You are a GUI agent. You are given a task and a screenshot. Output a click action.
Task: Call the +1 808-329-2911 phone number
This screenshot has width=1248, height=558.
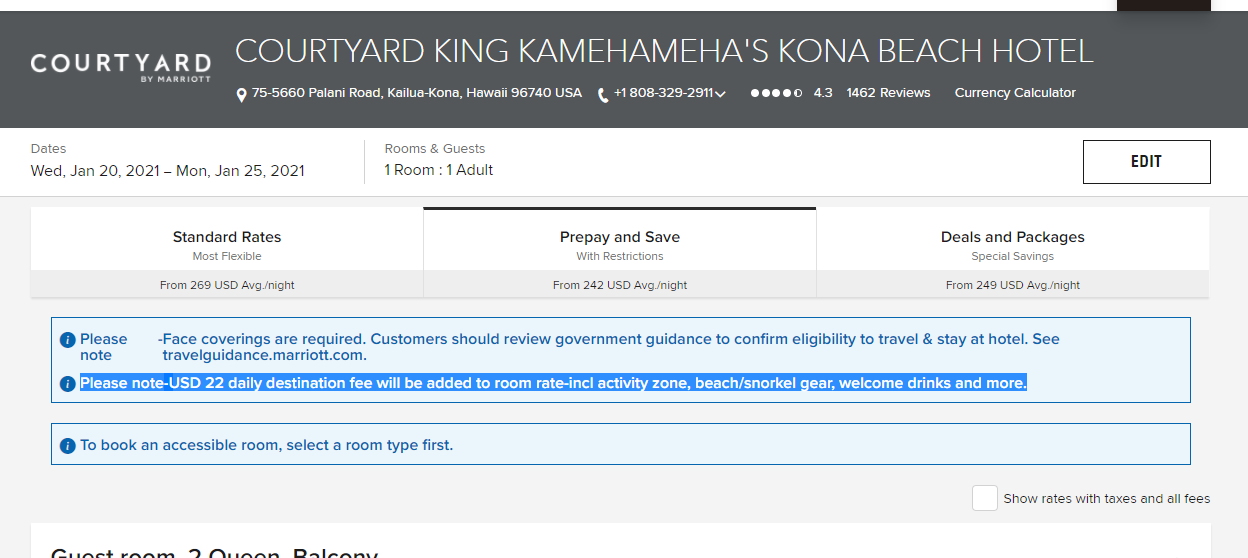[x=663, y=93]
